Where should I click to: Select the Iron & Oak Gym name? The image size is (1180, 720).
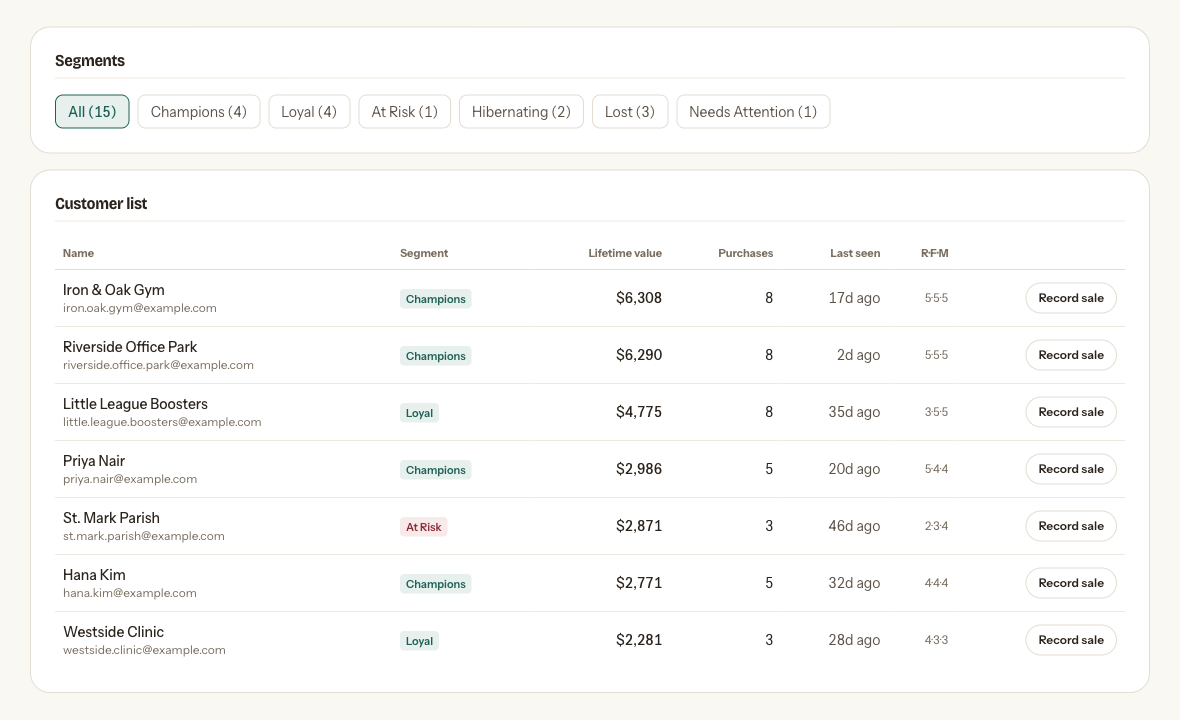tap(114, 290)
